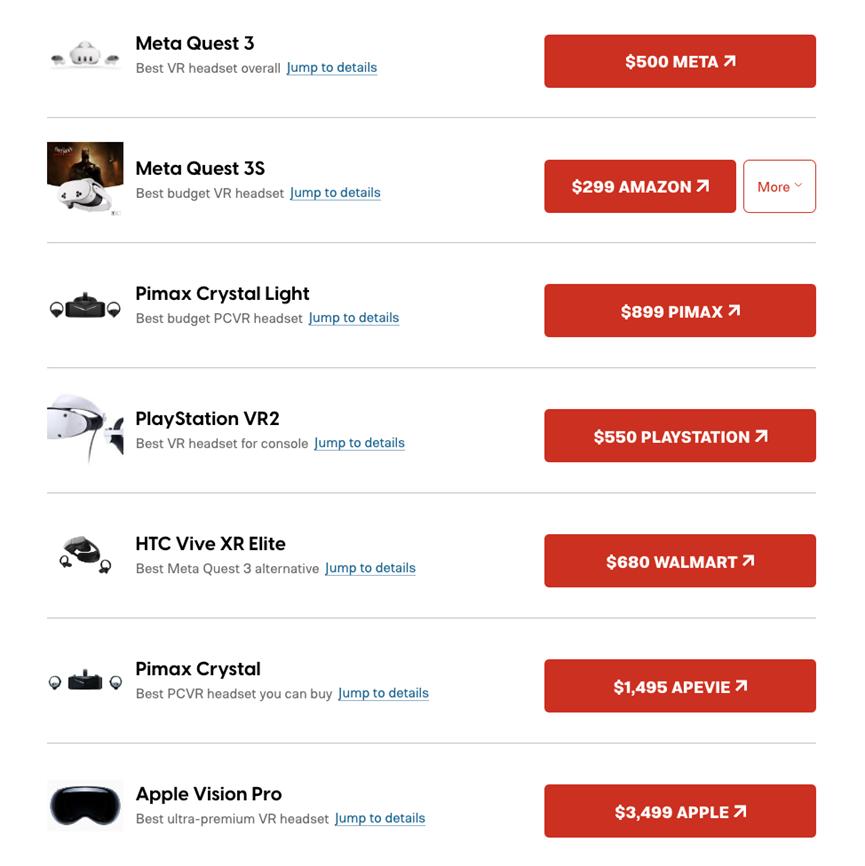Open the $500 Meta deal button

(680, 61)
